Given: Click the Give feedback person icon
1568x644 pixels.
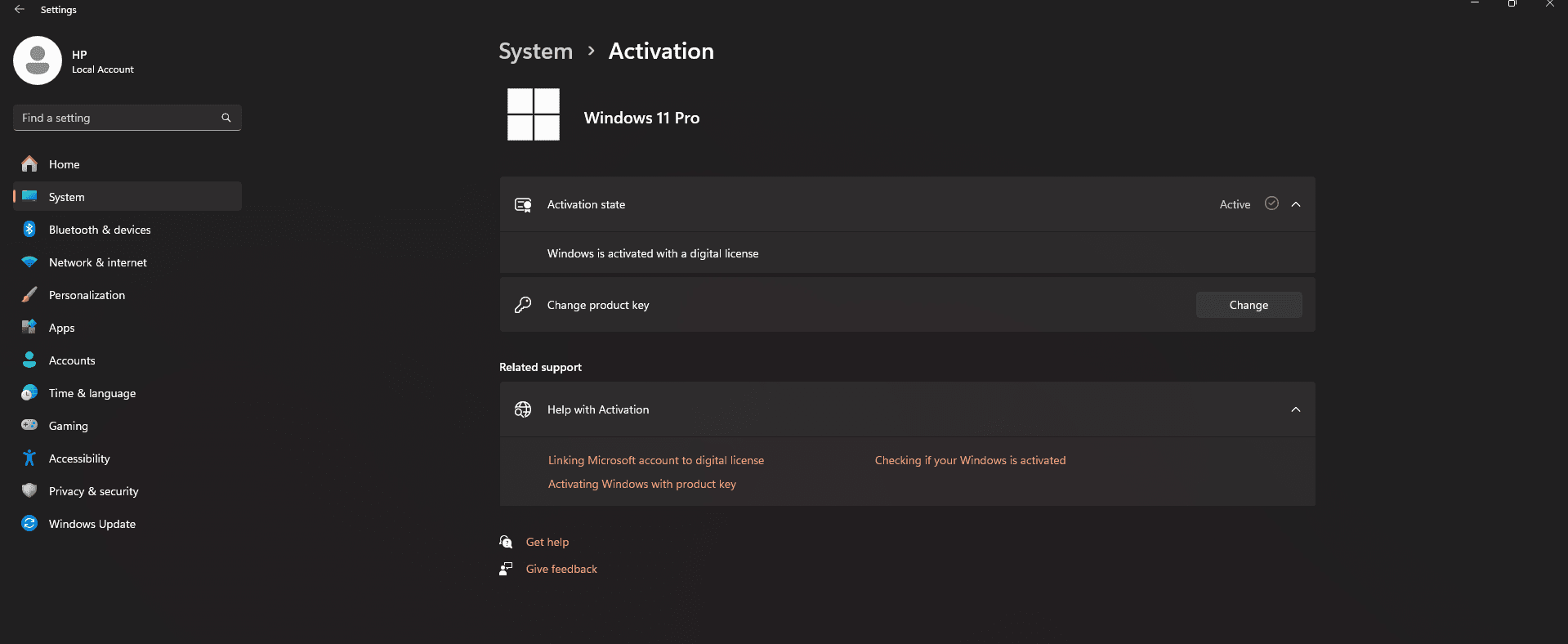Looking at the screenshot, I should tap(506, 569).
